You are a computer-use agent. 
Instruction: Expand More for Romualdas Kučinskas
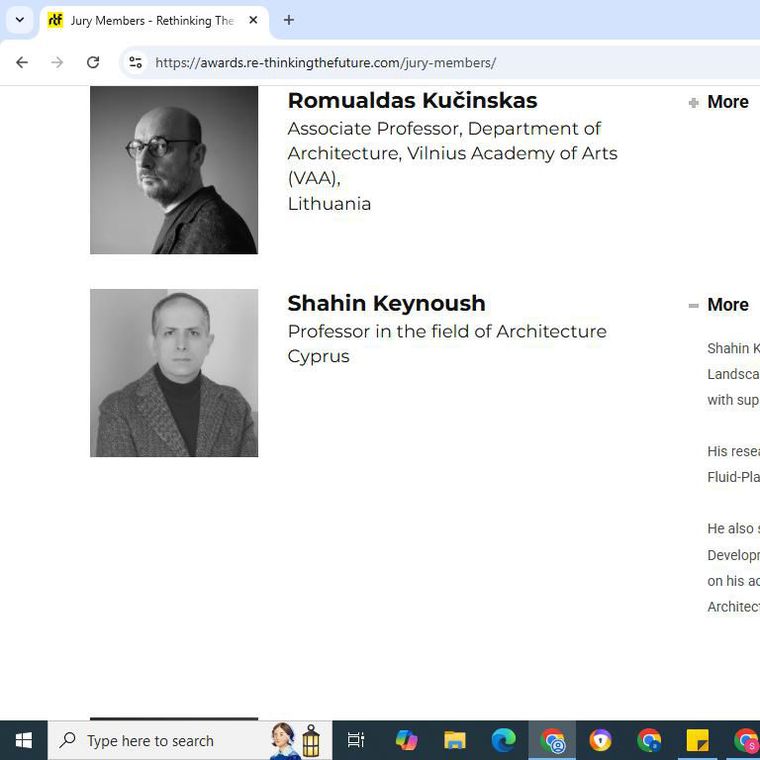click(727, 102)
